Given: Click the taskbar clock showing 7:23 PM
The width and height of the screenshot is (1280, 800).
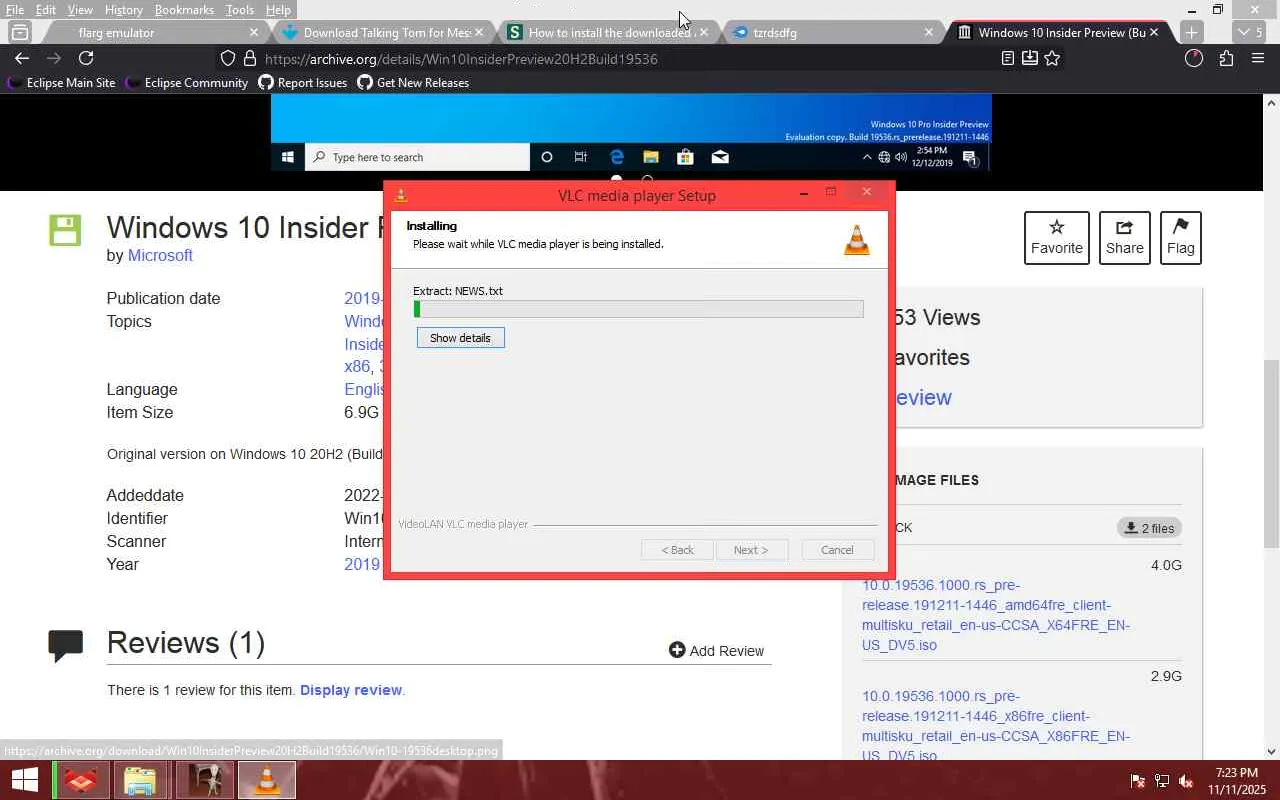Looking at the screenshot, I should (x=1236, y=781).
